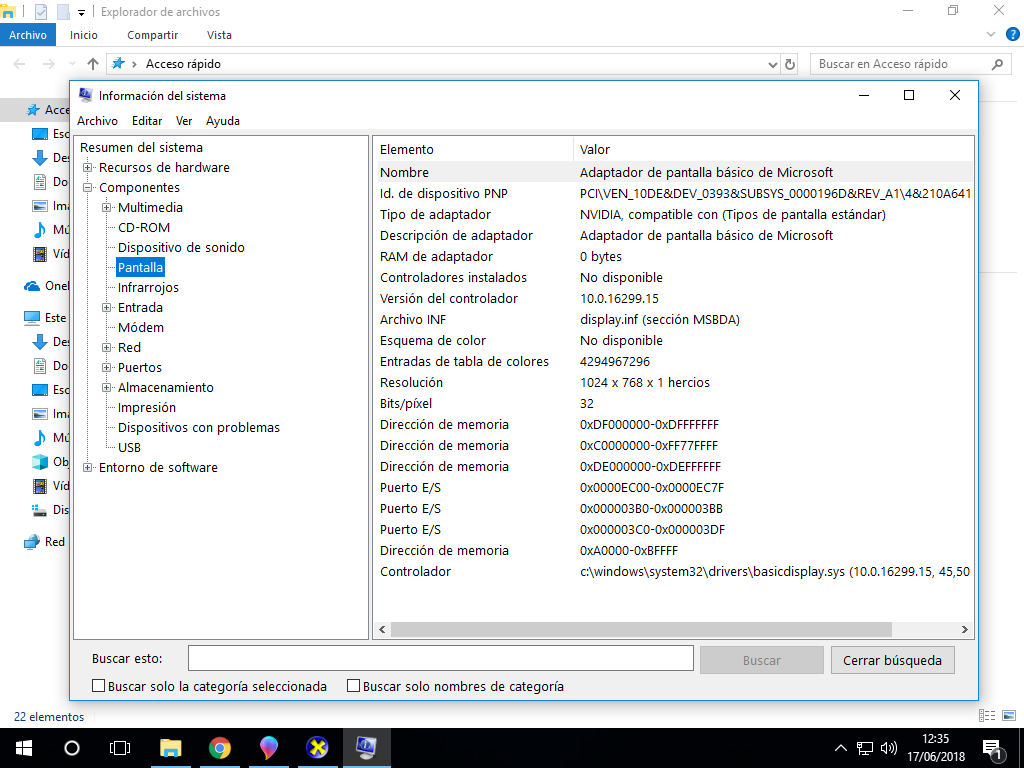Viewport: 1024px width, 768px height.
Task: Check 'Buscar solo nombres de categoría'
Action: 353,687
